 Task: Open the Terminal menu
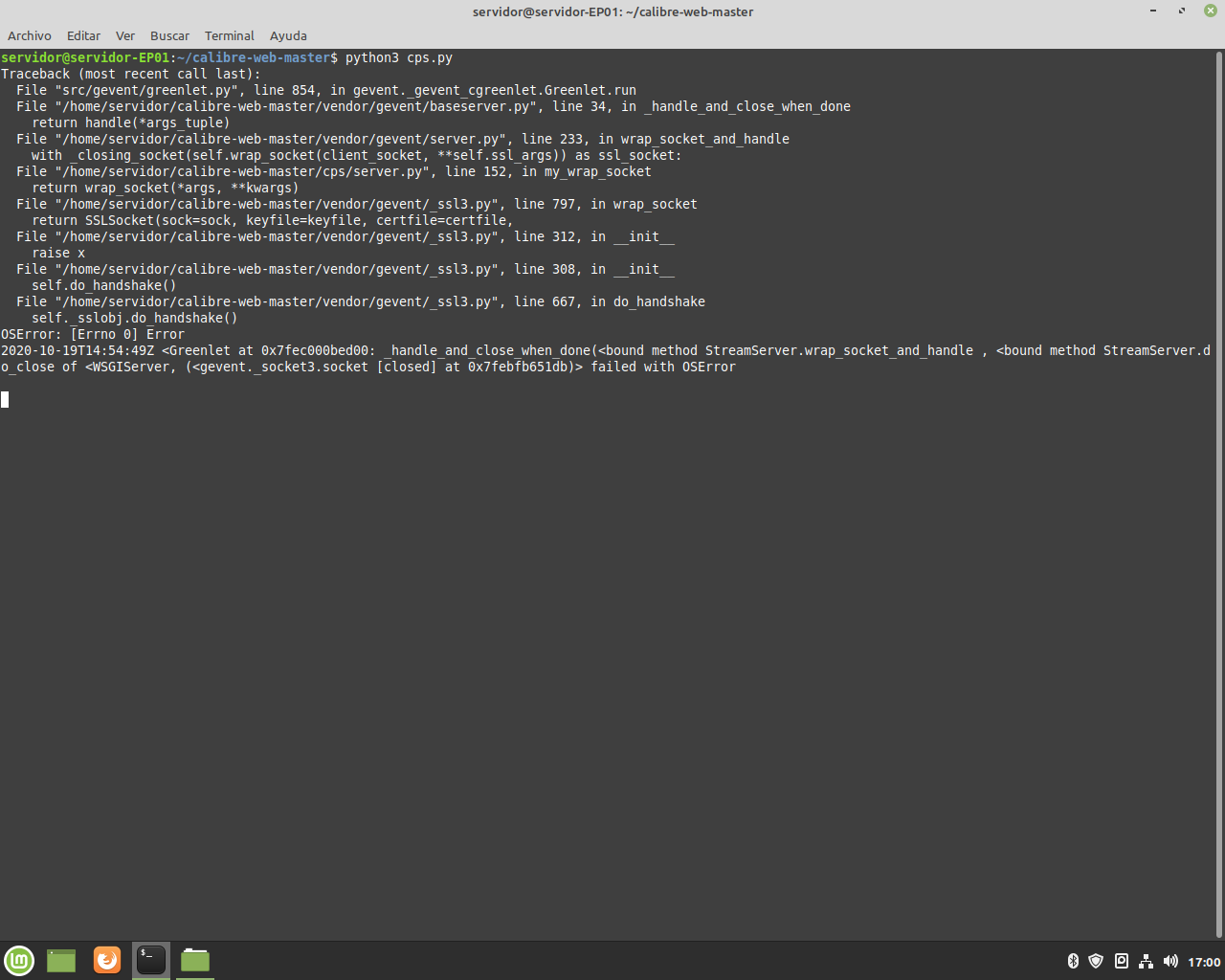click(229, 35)
